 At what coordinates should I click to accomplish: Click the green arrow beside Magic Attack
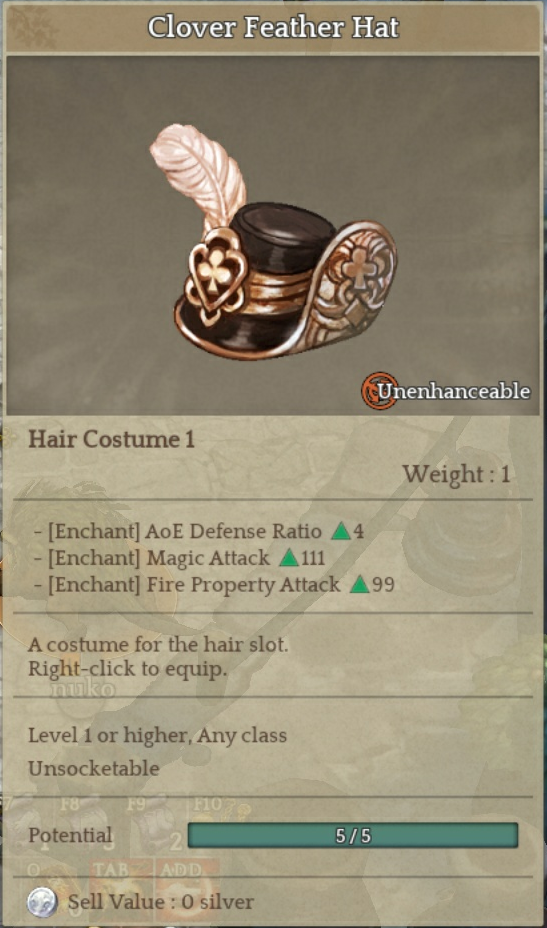[x=289, y=558]
